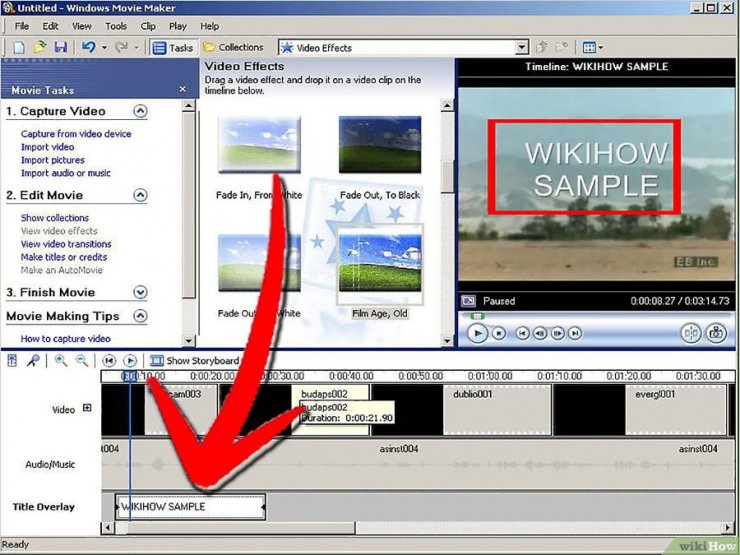Click How to capture video link

[66, 339]
